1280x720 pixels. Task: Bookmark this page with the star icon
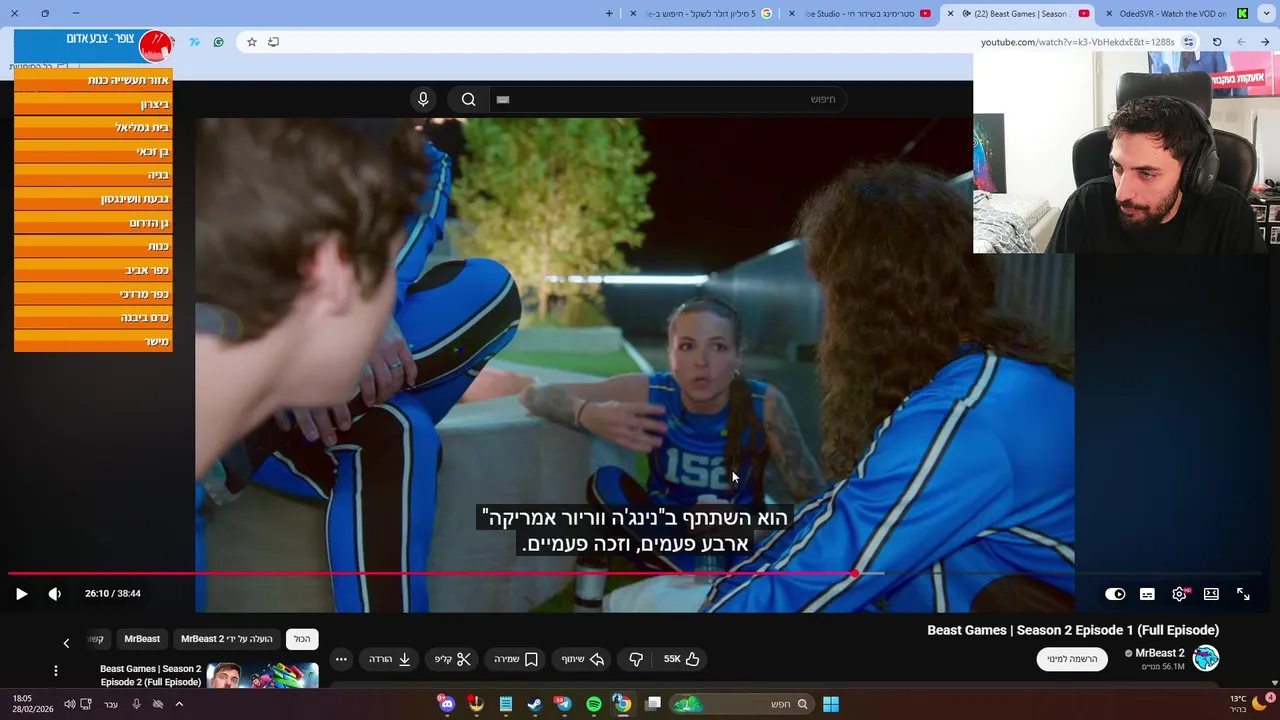coord(251,42)
